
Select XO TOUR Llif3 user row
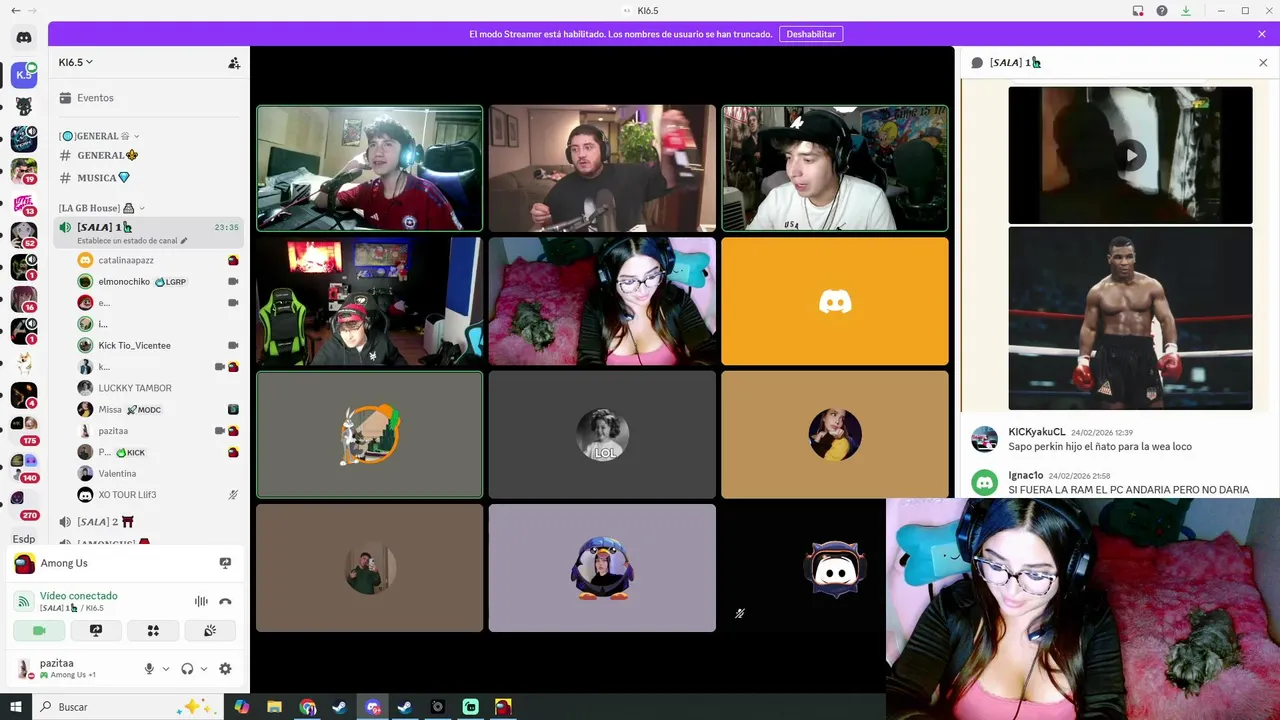(158, 495)
